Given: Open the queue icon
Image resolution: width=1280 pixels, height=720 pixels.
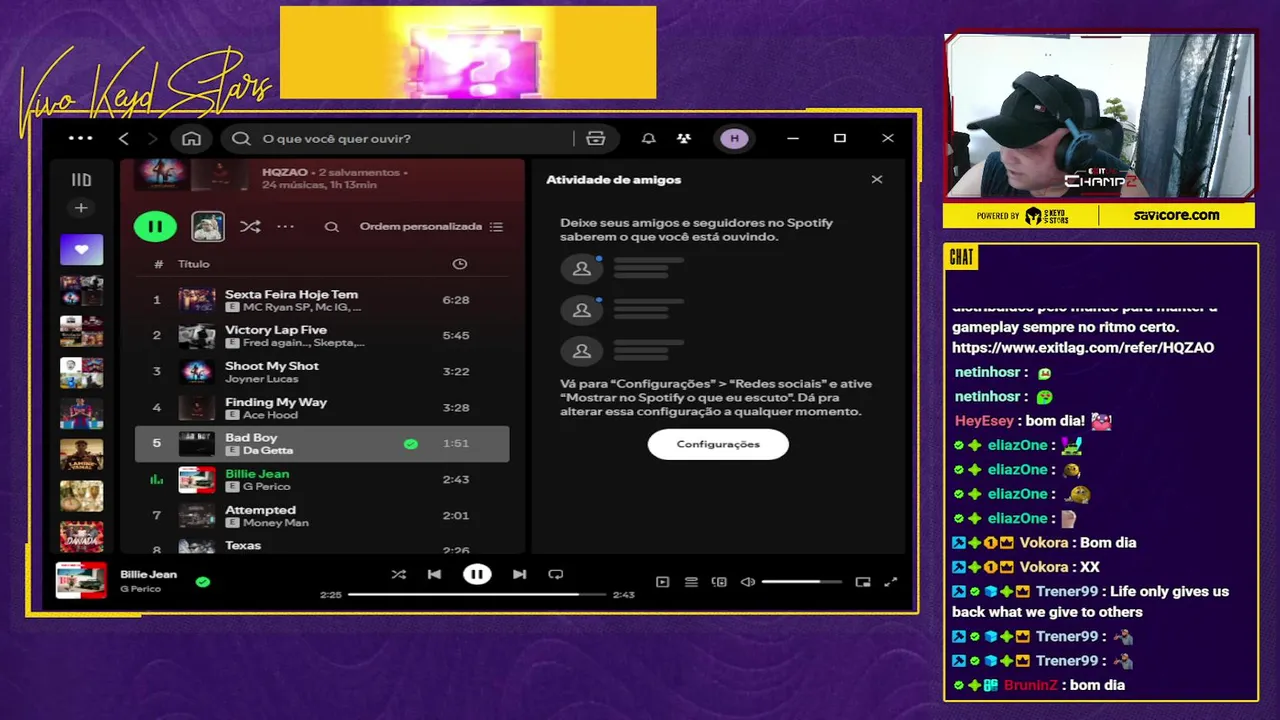Looking at the screenshot, I should point(691,582).
